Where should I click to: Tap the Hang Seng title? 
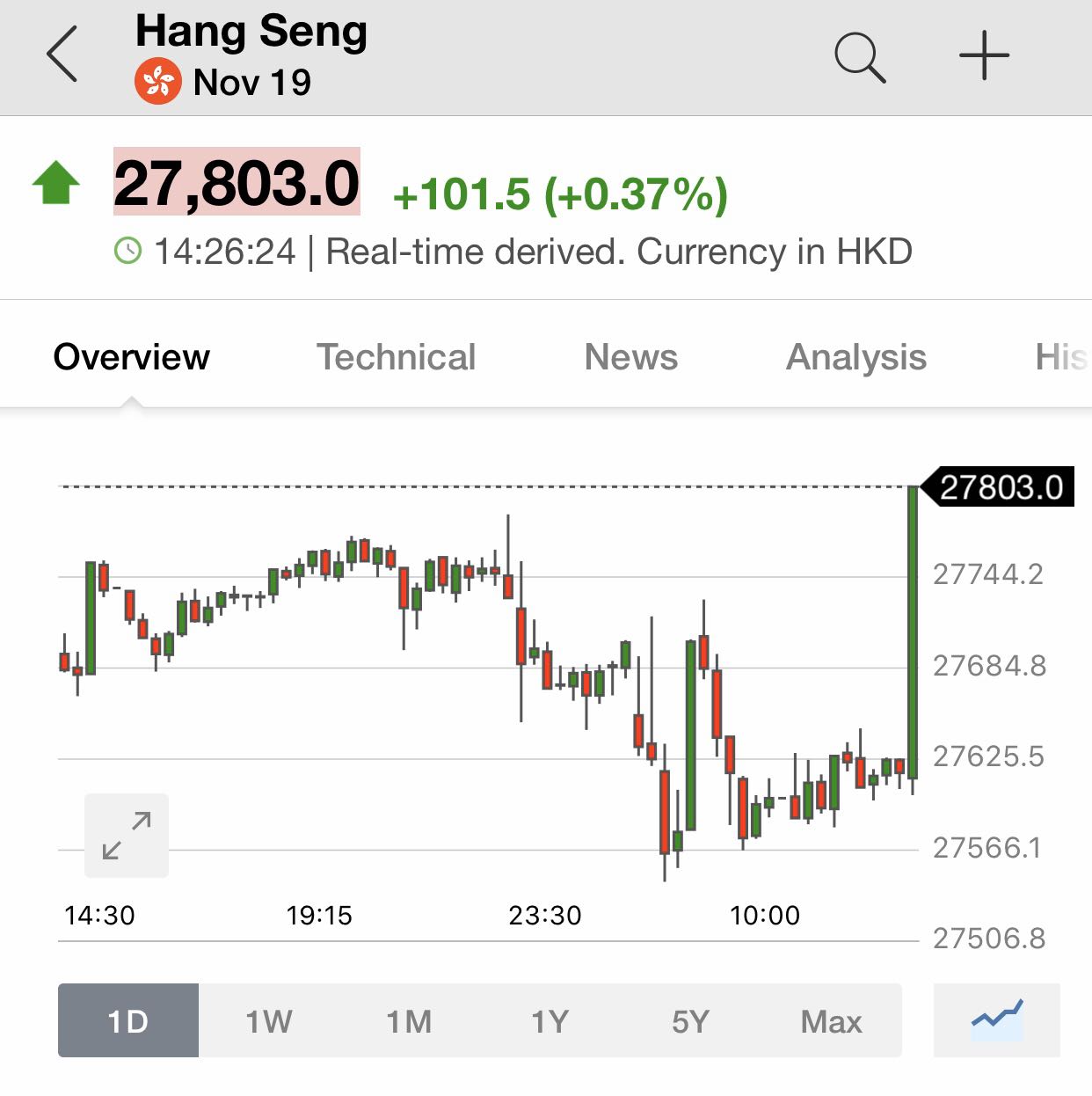(251, 32)
